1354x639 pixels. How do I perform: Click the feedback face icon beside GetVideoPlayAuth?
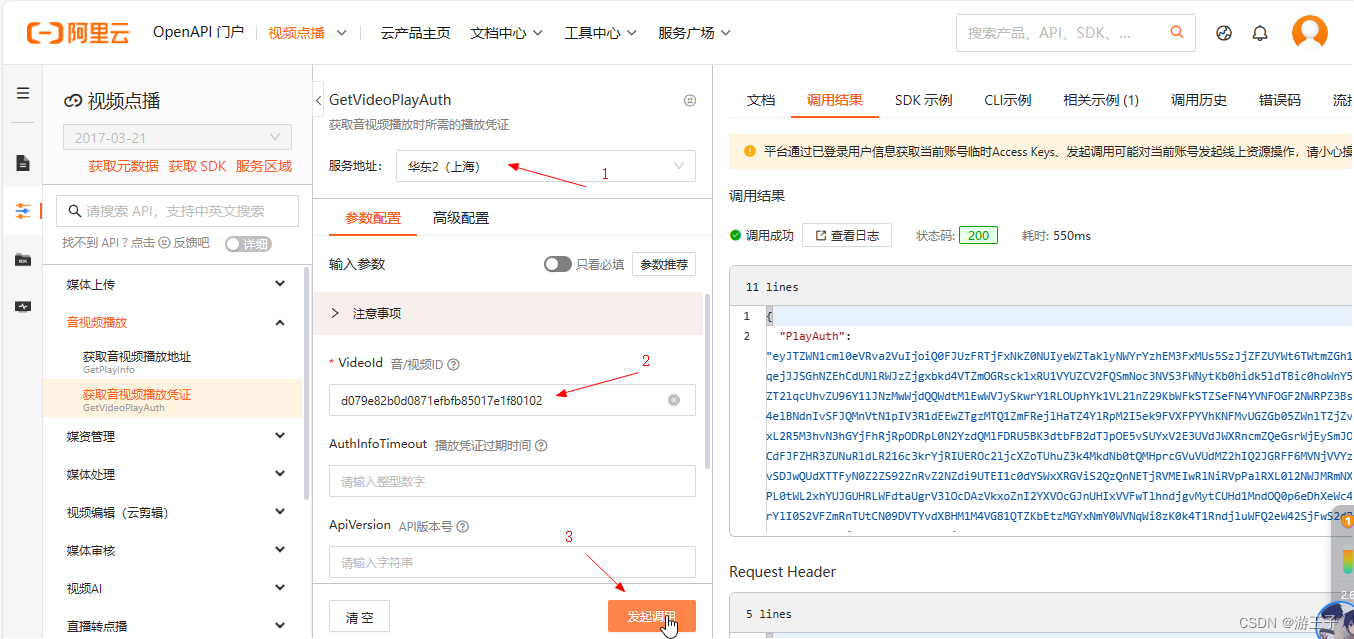689,100
